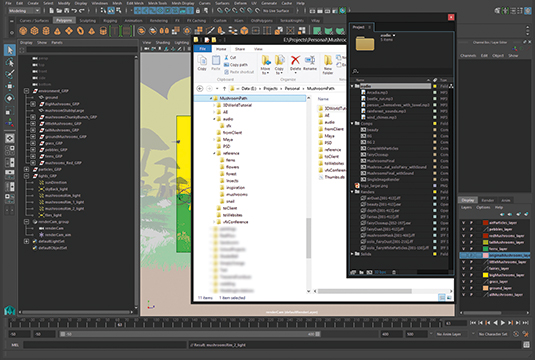Screen dimensions: 535x360
Task: Toggle visibility V of redMushrooms_layer
Action: [x=463, y=236]
